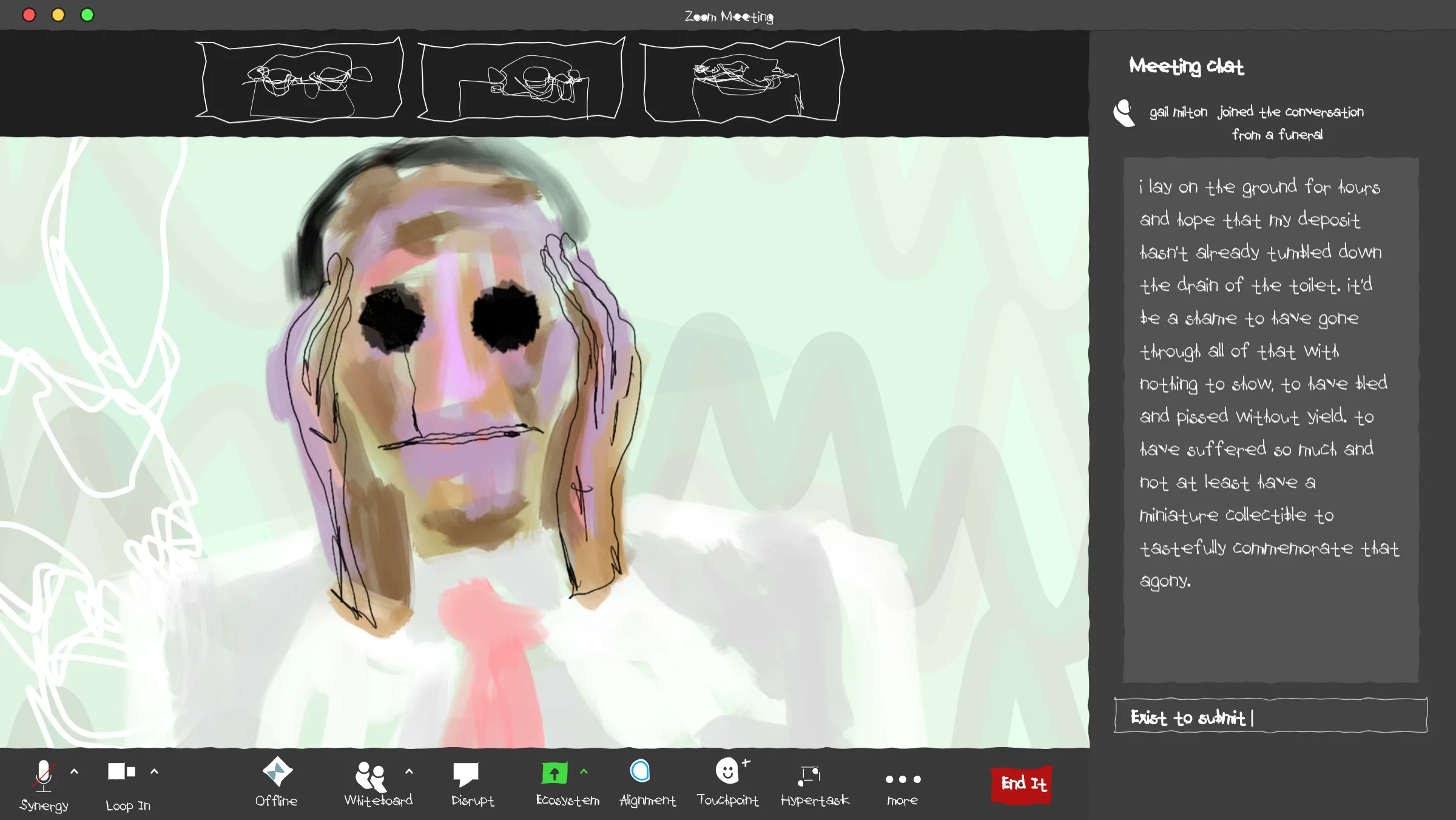Select the third participant video thumbnail
Image resolution: width=1456 pixels, height=820 pixels.
tap(743, 81)
